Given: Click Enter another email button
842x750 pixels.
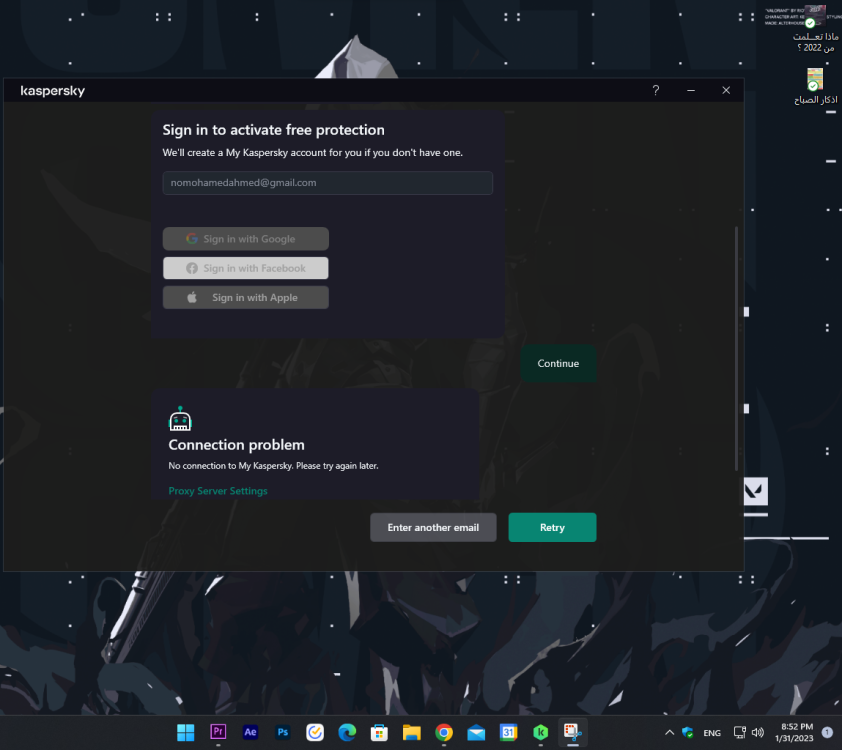Looking at the screenshot, I should point(433,527).
